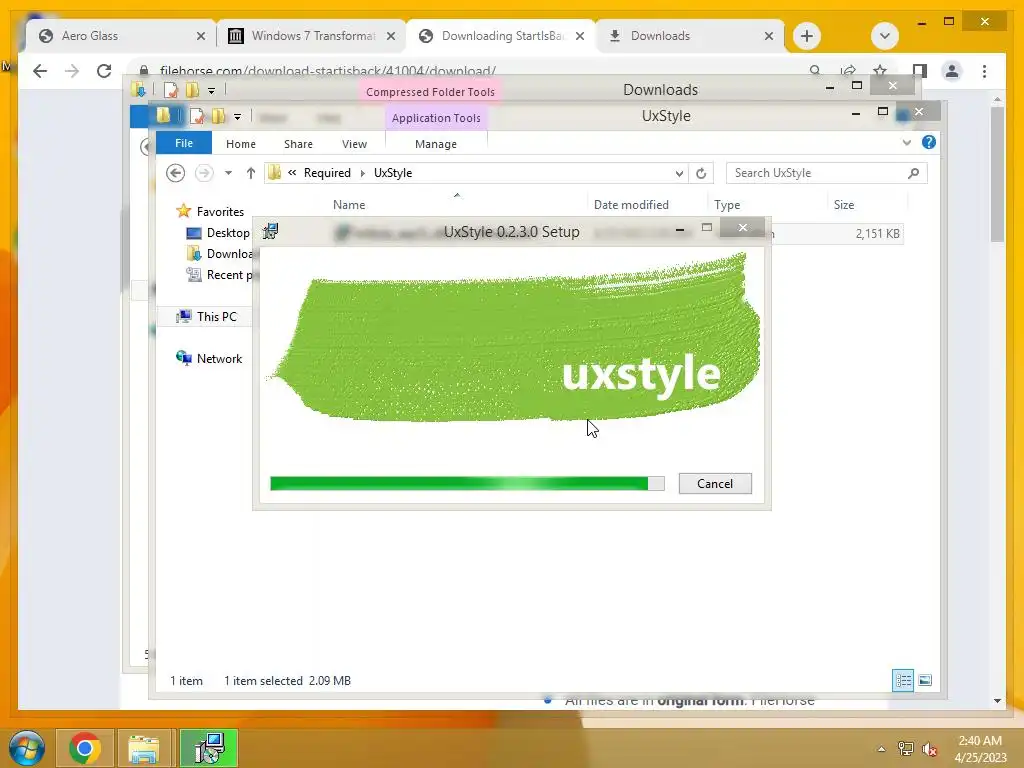
Task: Expand the address bar path dropdown
Action: (679, 173)
